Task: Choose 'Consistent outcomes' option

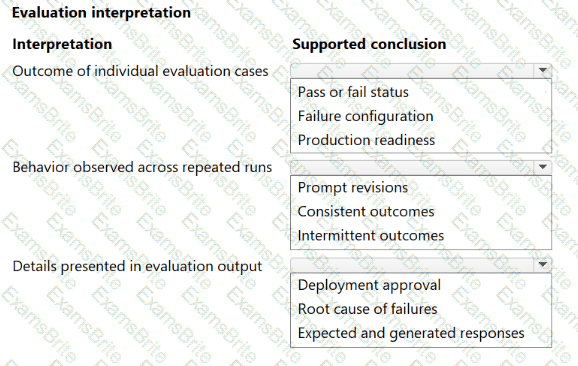Action: (x=366, y=212)
